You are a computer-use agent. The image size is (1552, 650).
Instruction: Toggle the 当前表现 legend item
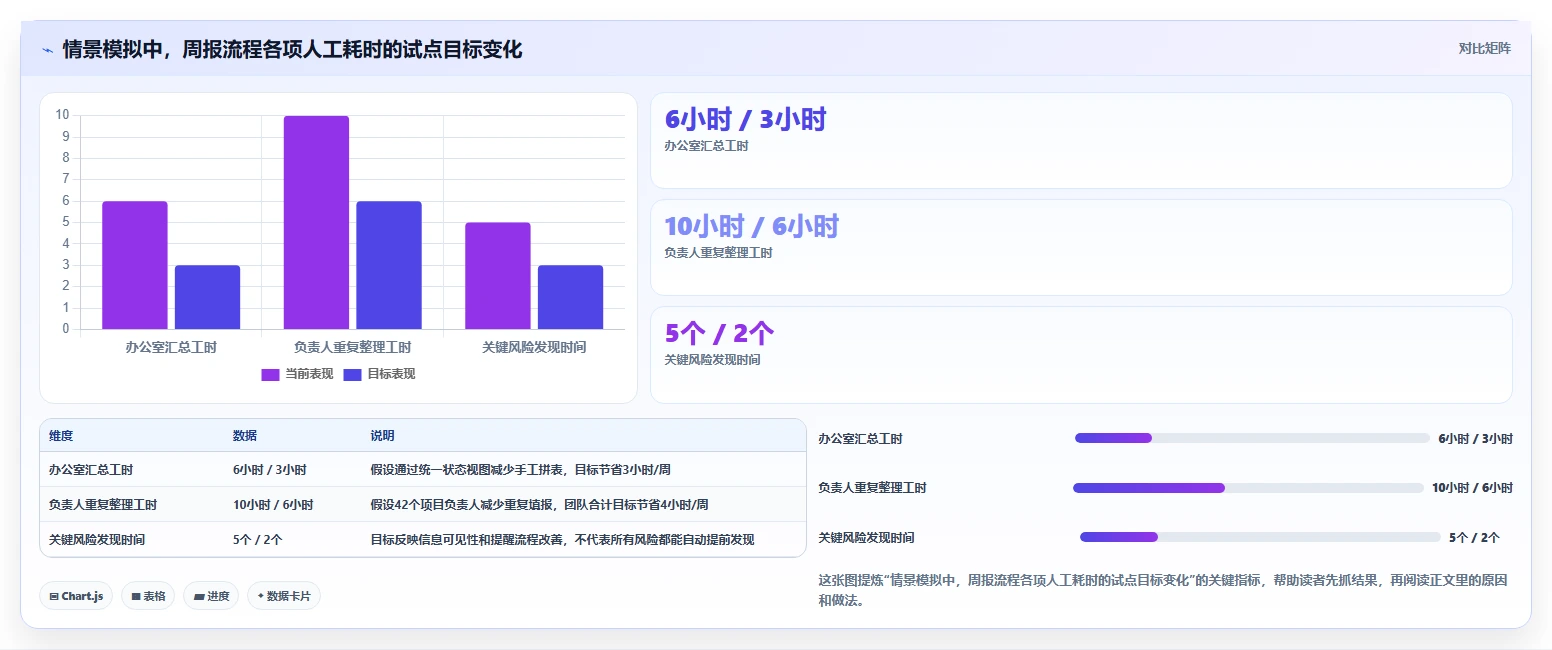297,374
